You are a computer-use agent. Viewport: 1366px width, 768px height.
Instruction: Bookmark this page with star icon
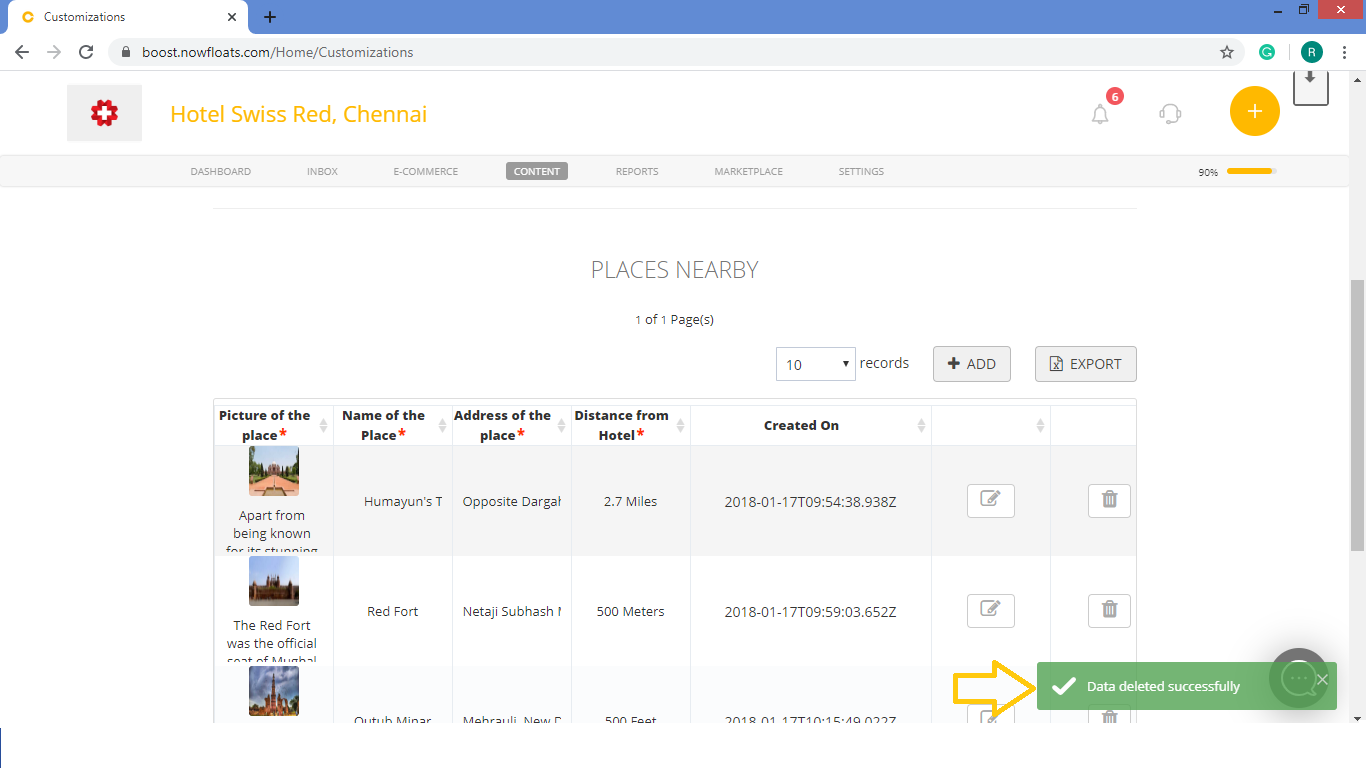point(1227,52)
